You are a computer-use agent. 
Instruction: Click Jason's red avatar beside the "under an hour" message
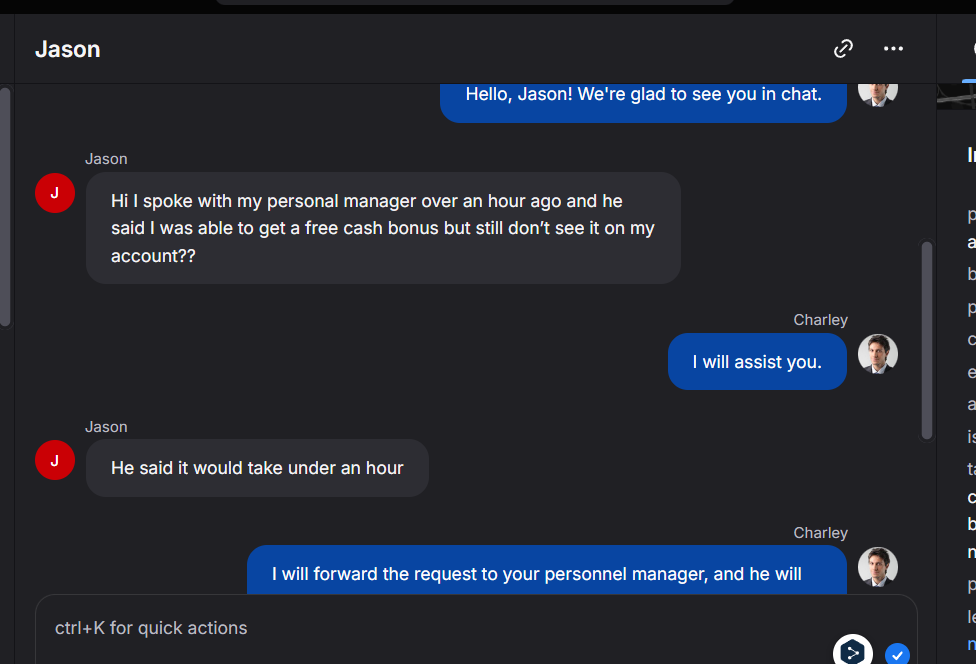(55, 460)
